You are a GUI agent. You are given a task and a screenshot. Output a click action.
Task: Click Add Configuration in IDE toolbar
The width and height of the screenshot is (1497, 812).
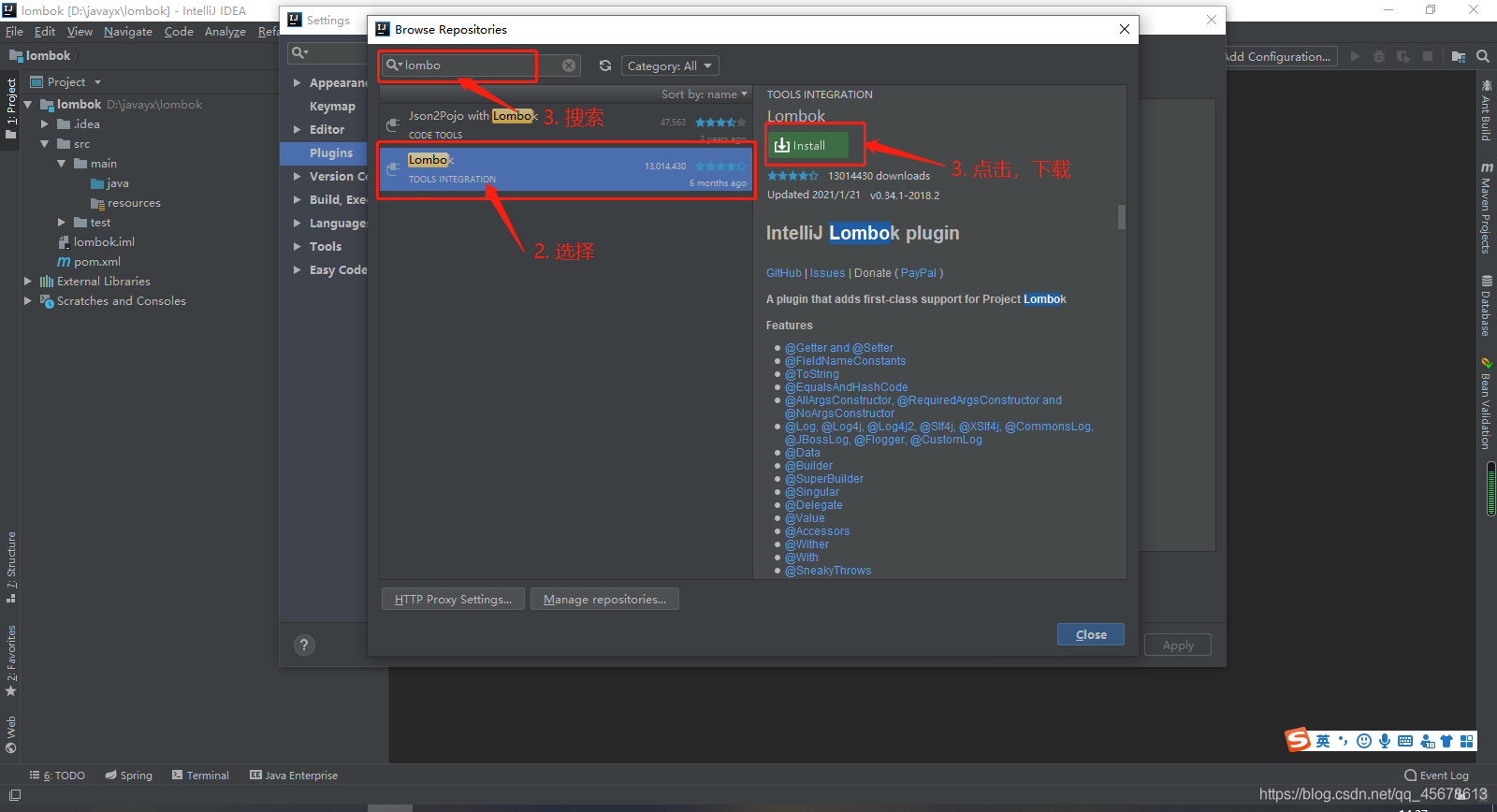[x=1278, y=56]
